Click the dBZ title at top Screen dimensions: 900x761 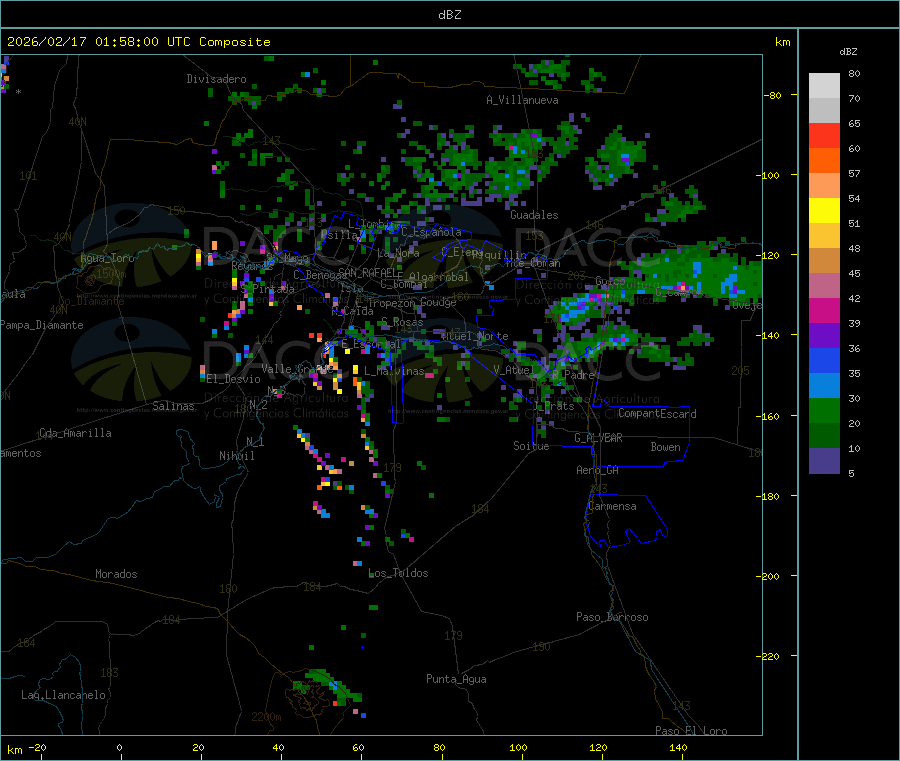point(449,15)
